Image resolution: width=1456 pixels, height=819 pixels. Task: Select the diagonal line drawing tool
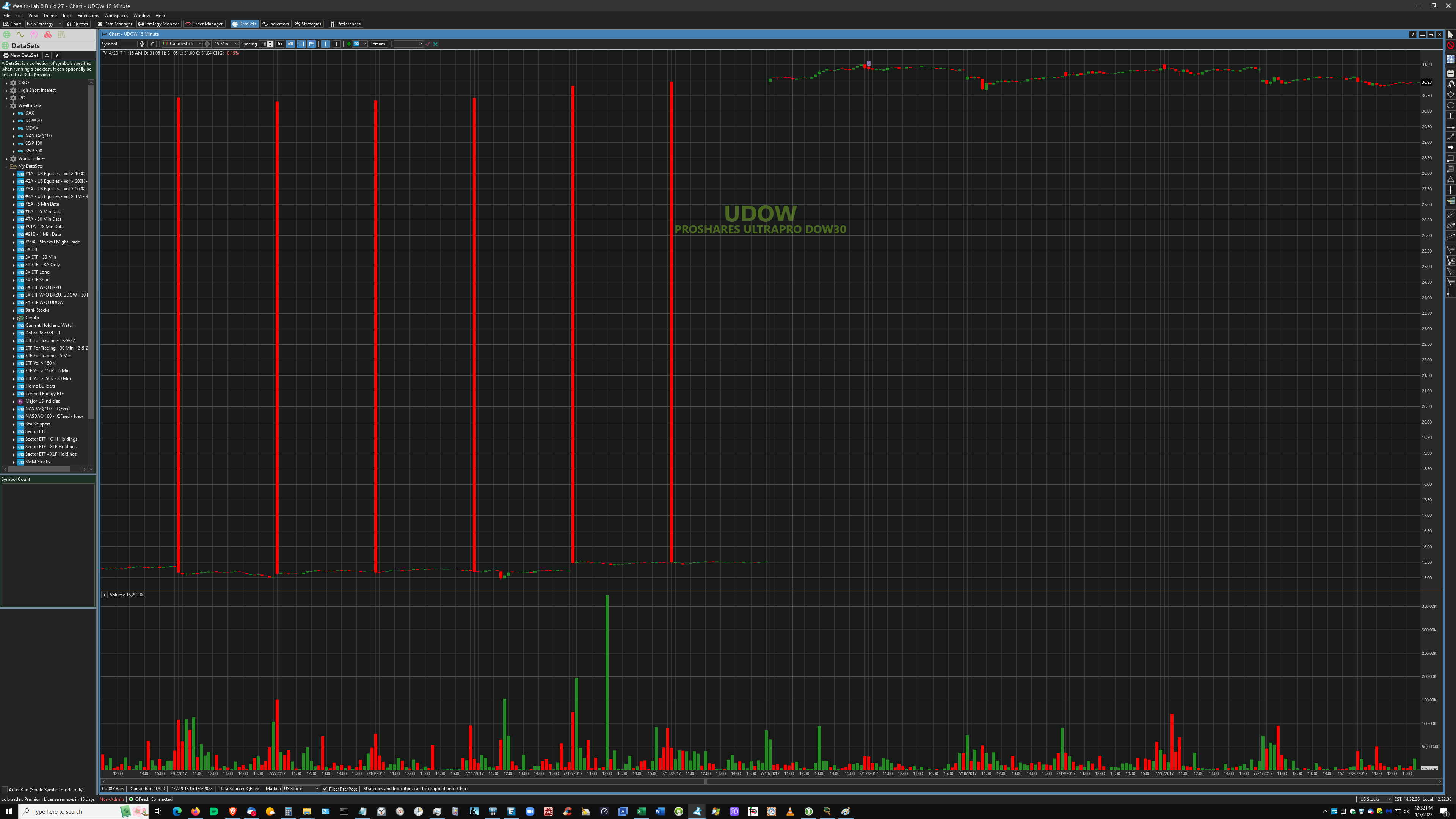coord(1450,137)
